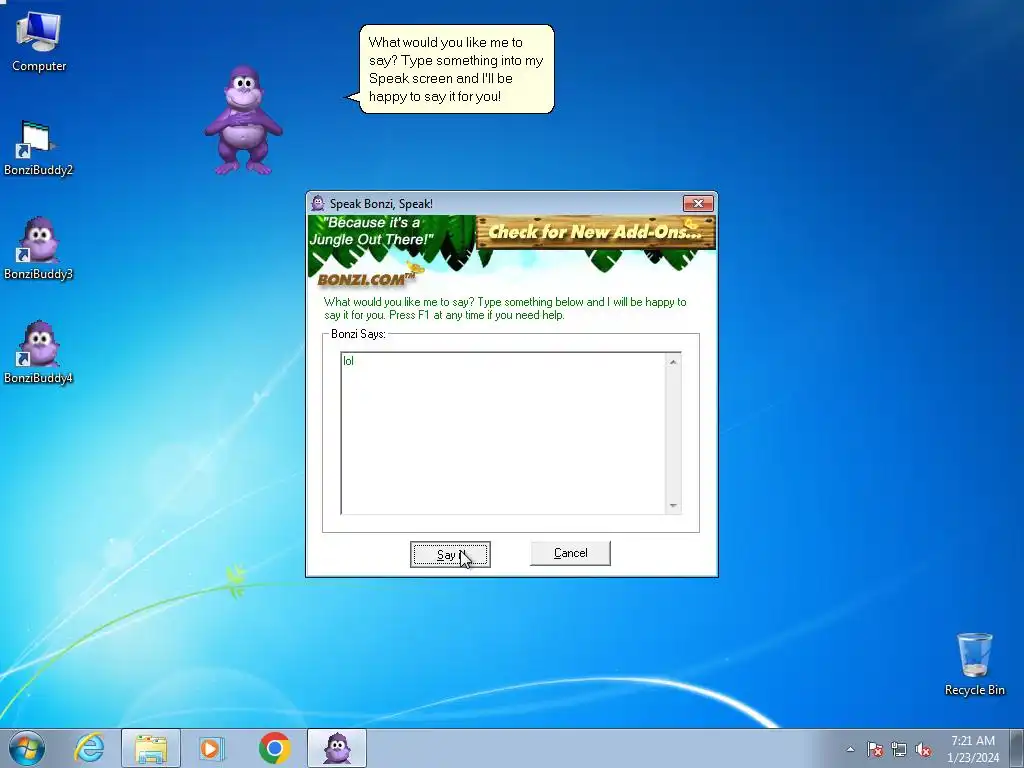
Task: Close the Speak Bonzi, Speak! window
Action: coord(698,204)
